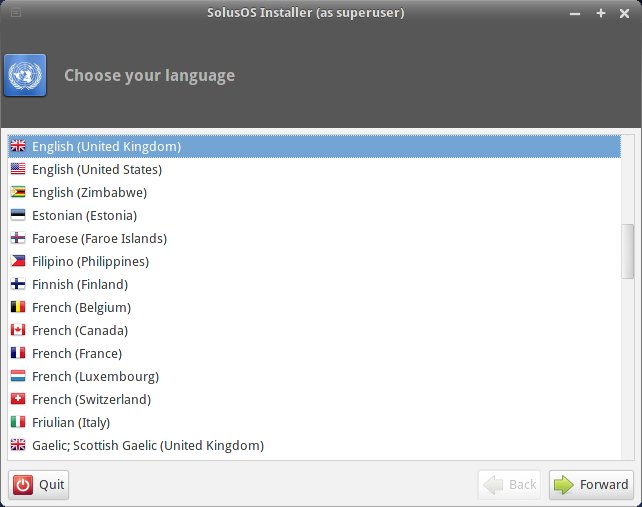The height and width of the screenshot is (507, 642).
Task: Click the Switzerland flag icon
Action: (18, 398)
